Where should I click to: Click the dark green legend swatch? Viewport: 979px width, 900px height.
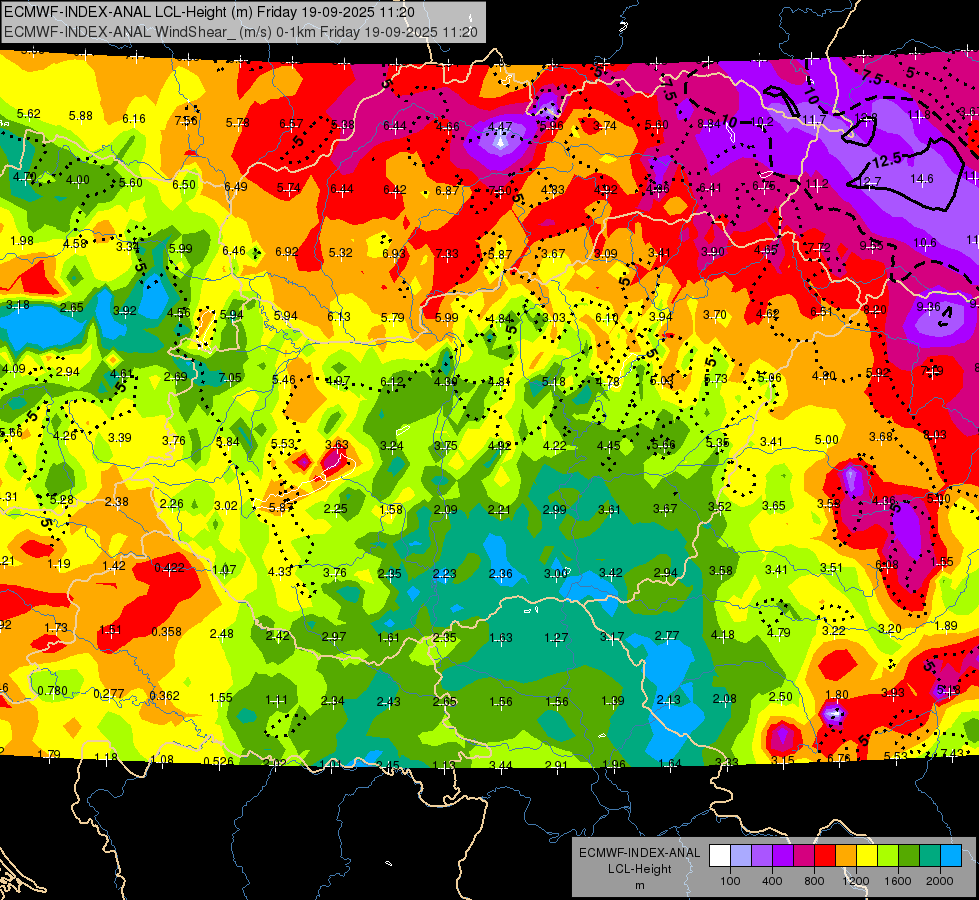pos(908,855)
